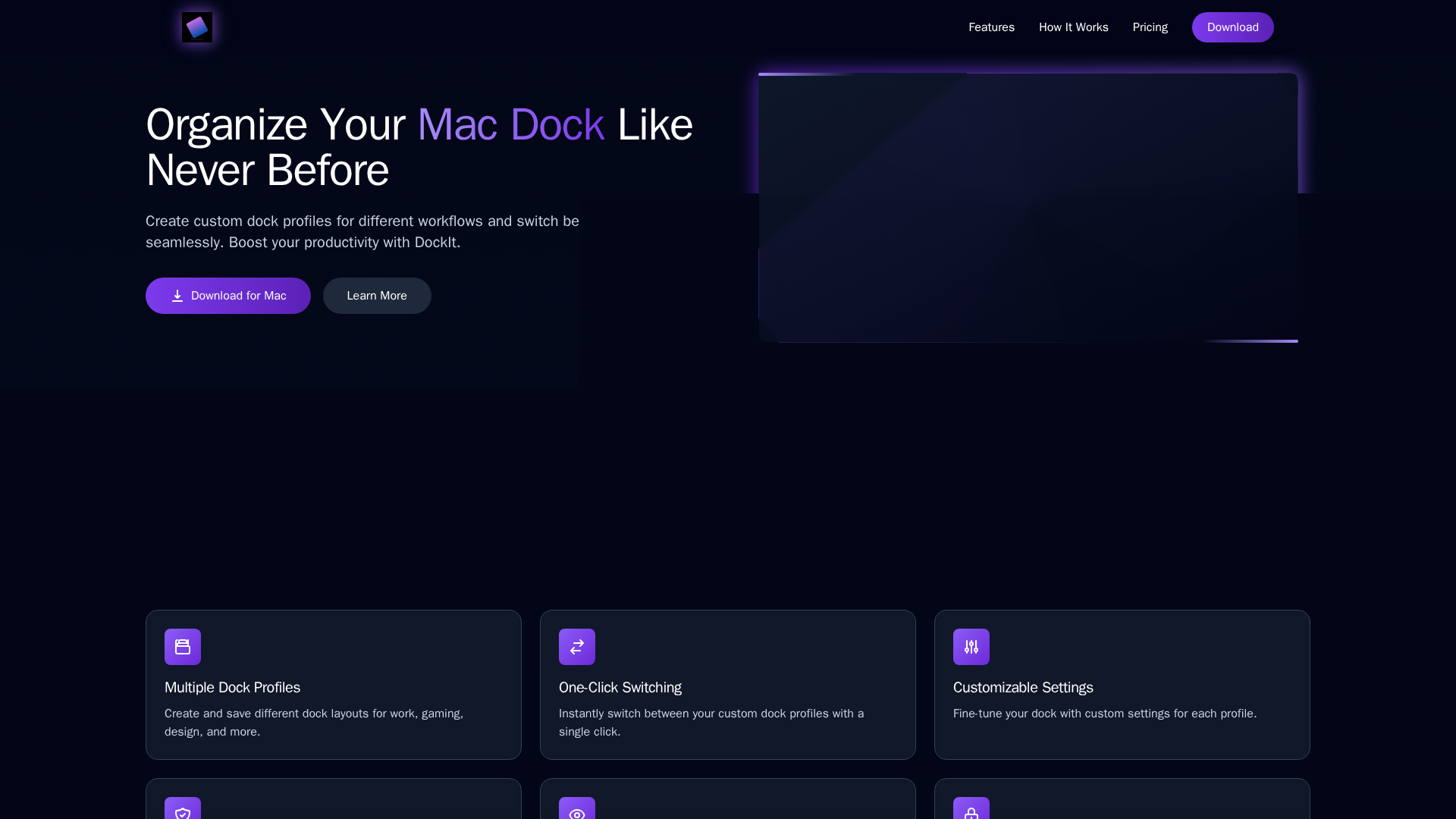This screenshot has width=1456, height=819.
Task: Click 'Boost your productivity with DockIt' text
Action: point(344,243)
